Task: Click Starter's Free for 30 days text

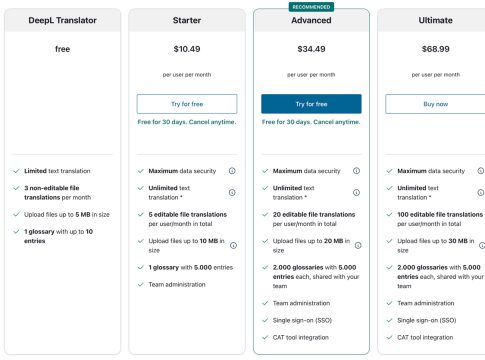Action: point(187,122)
